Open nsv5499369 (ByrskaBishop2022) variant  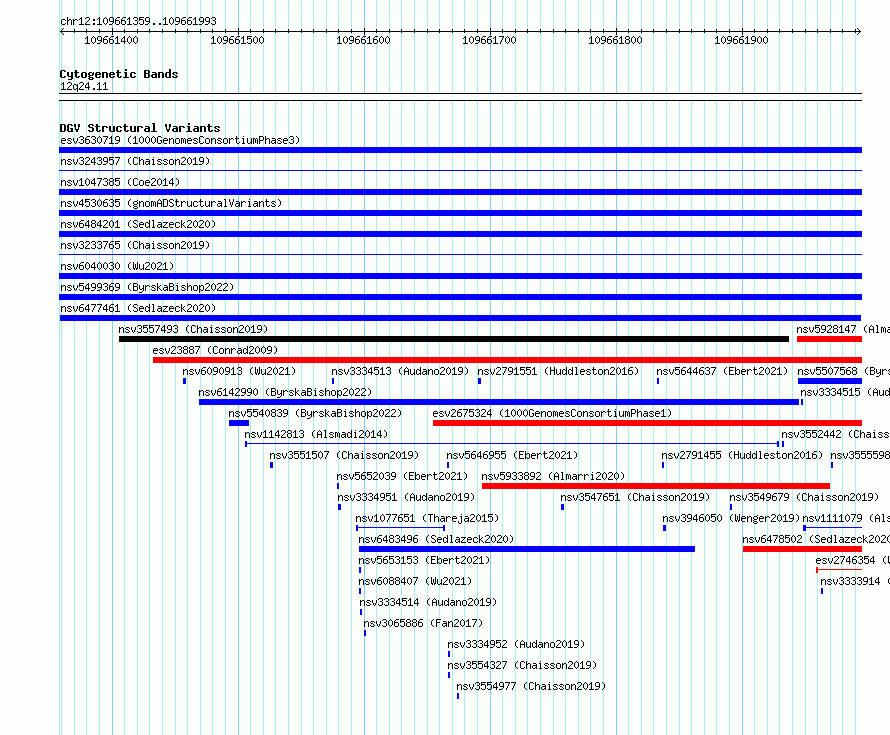(x=147, y=287)
